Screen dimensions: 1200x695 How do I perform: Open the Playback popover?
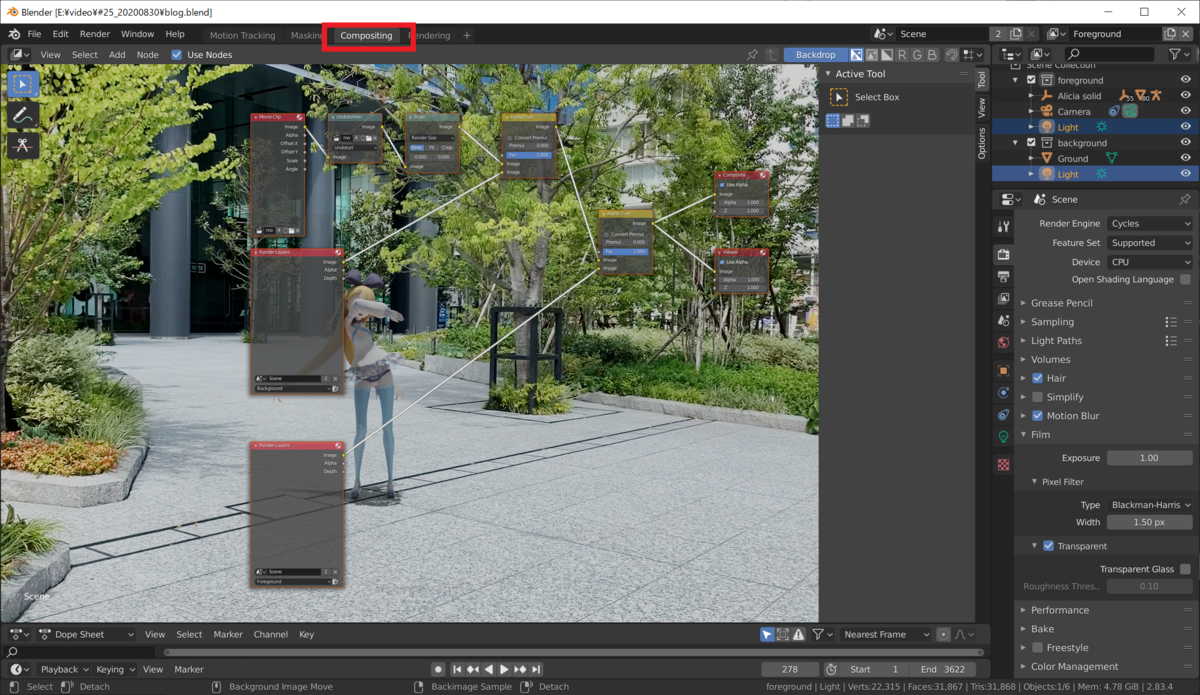[65, 669]
